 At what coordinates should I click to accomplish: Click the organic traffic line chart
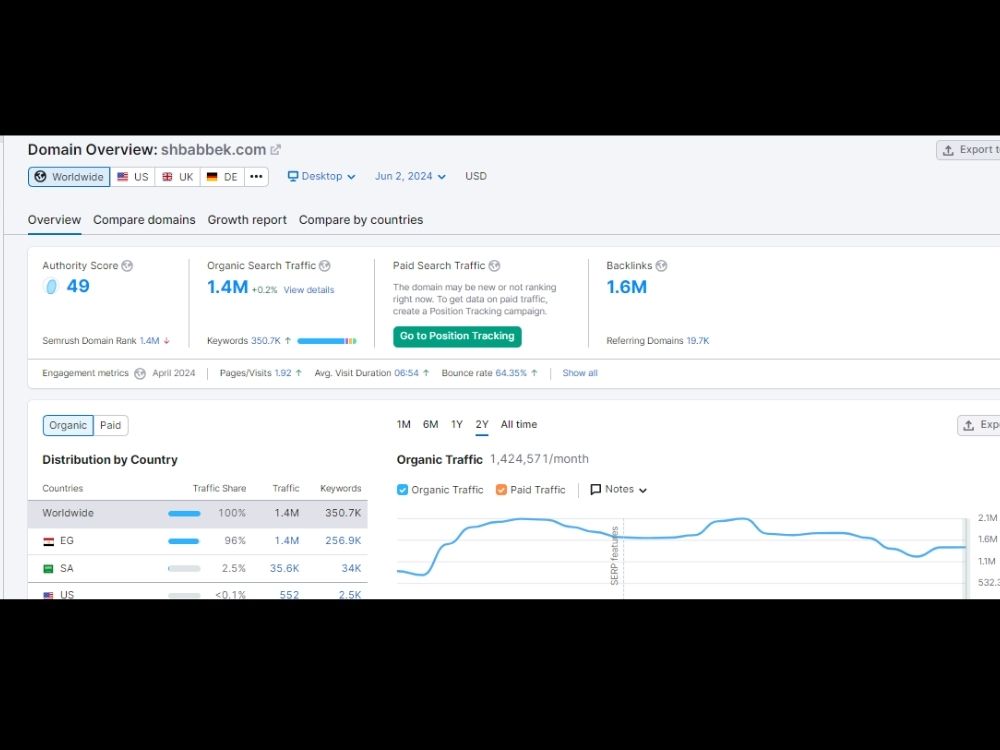pos(681,547)
